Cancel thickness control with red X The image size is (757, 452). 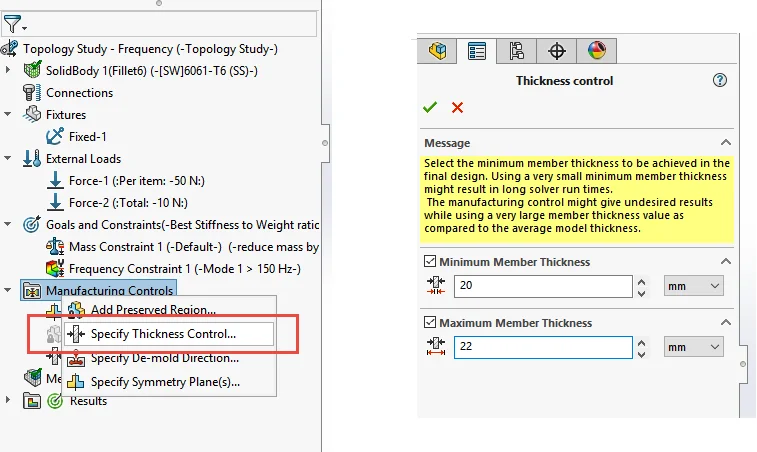[457, 107]
